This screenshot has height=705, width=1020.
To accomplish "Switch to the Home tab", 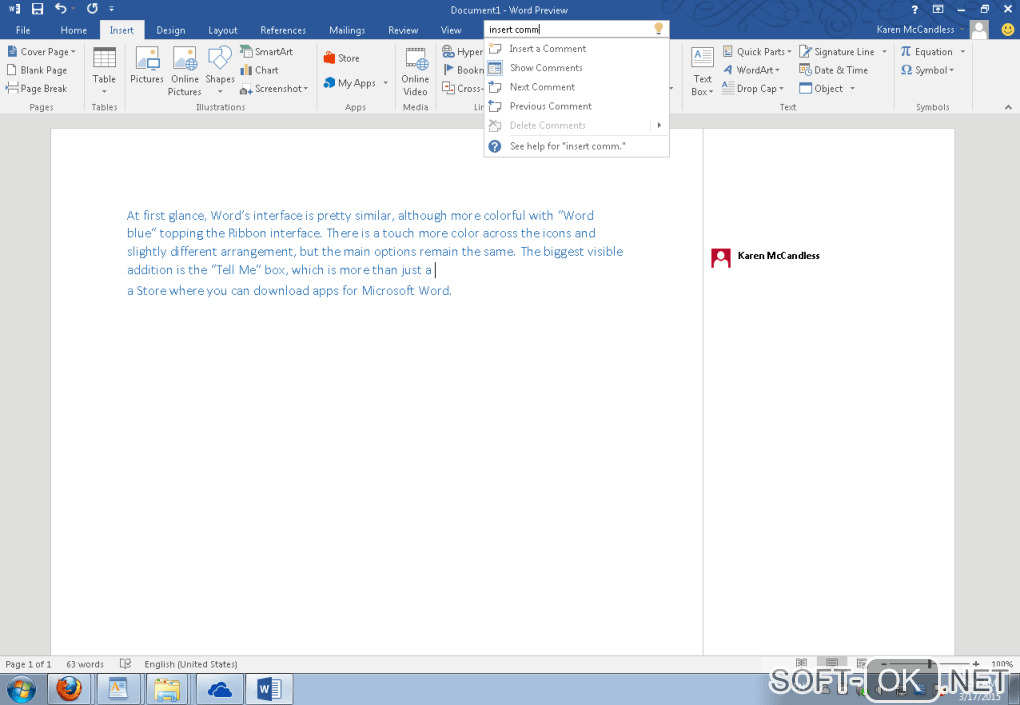I will 74,30.
